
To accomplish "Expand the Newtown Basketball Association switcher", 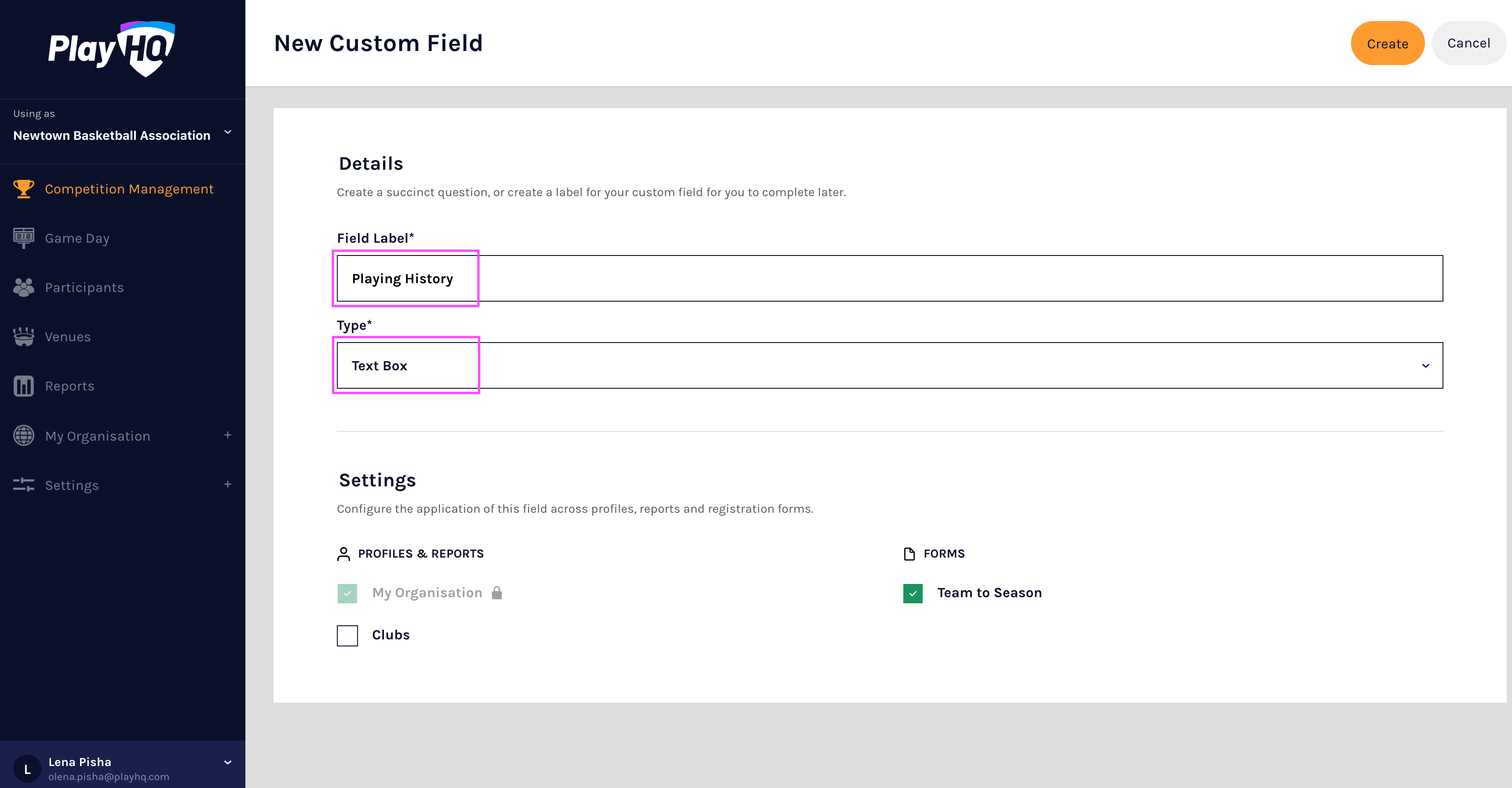I will [228, 133].
